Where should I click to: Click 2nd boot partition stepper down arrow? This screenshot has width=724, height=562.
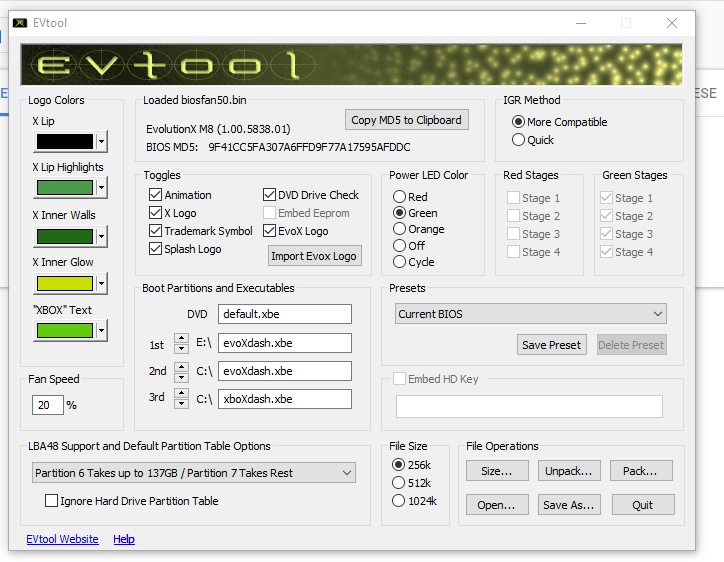181,377
